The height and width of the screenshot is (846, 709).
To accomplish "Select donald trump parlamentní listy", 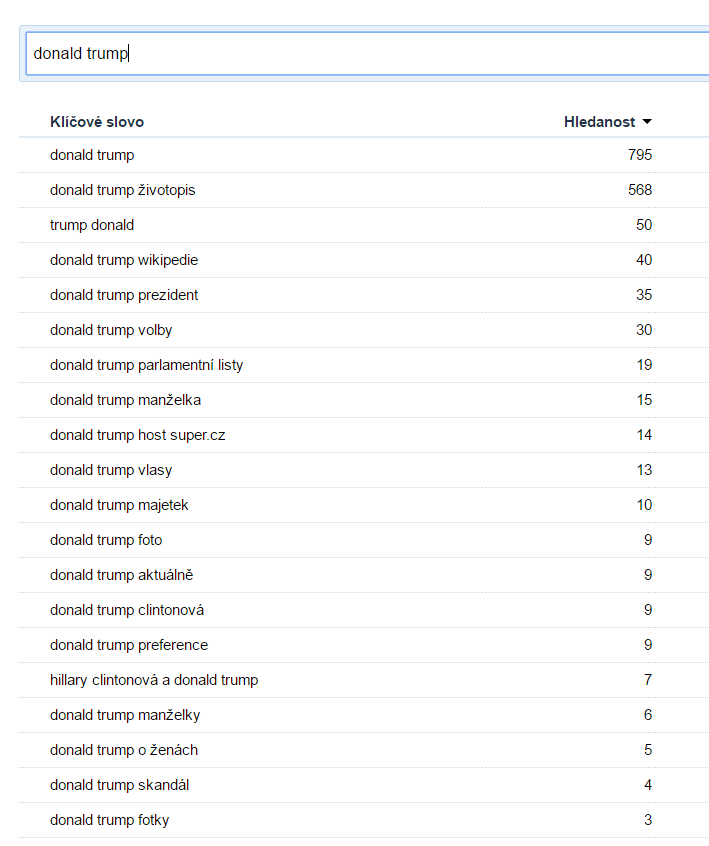I will [147, 365].
